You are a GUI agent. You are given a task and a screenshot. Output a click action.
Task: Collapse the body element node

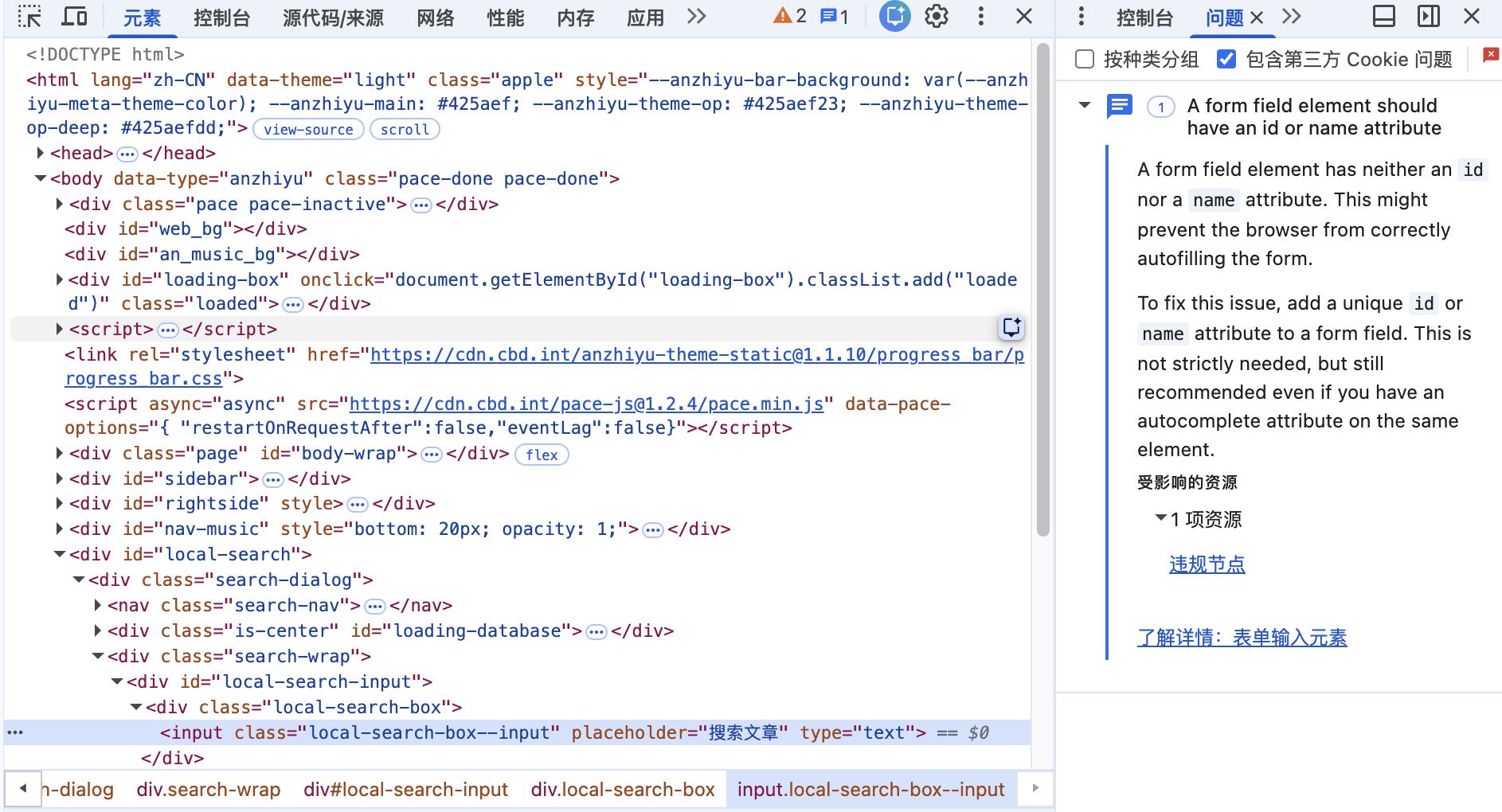click(x=40, y=178)
